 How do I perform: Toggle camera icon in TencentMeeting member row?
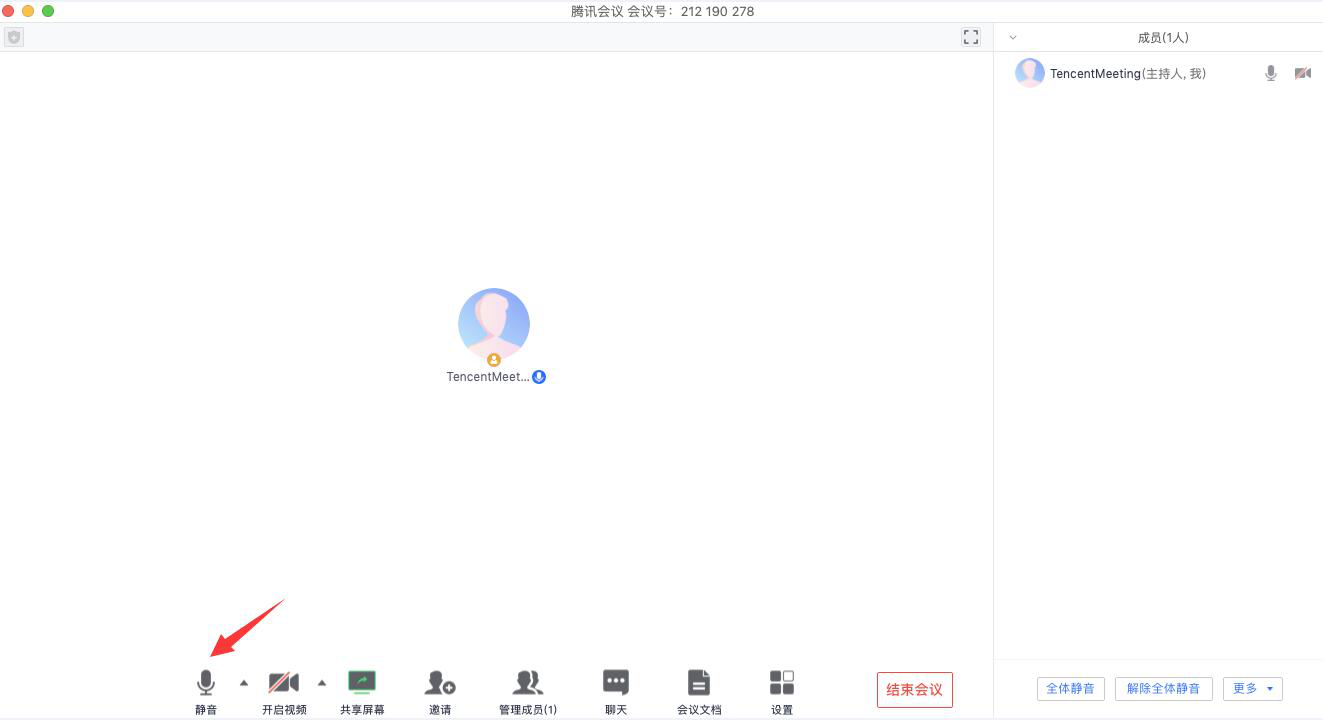coord(1302,73)
